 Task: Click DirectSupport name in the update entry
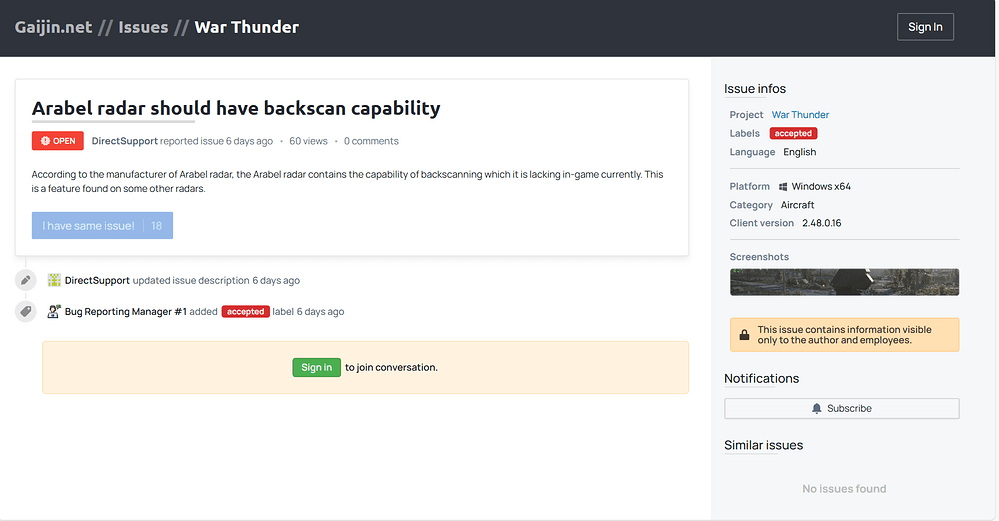[x=97, y=280]
